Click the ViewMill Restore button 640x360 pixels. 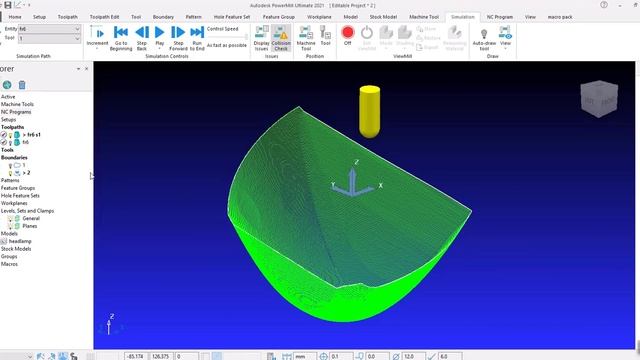(429, 38)
